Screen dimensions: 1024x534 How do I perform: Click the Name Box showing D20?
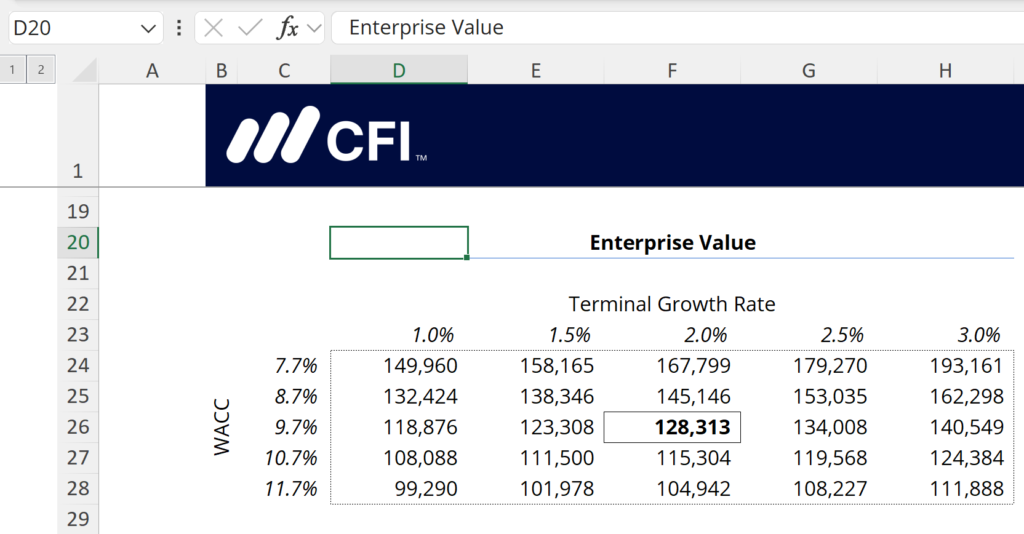click(70, 28)
